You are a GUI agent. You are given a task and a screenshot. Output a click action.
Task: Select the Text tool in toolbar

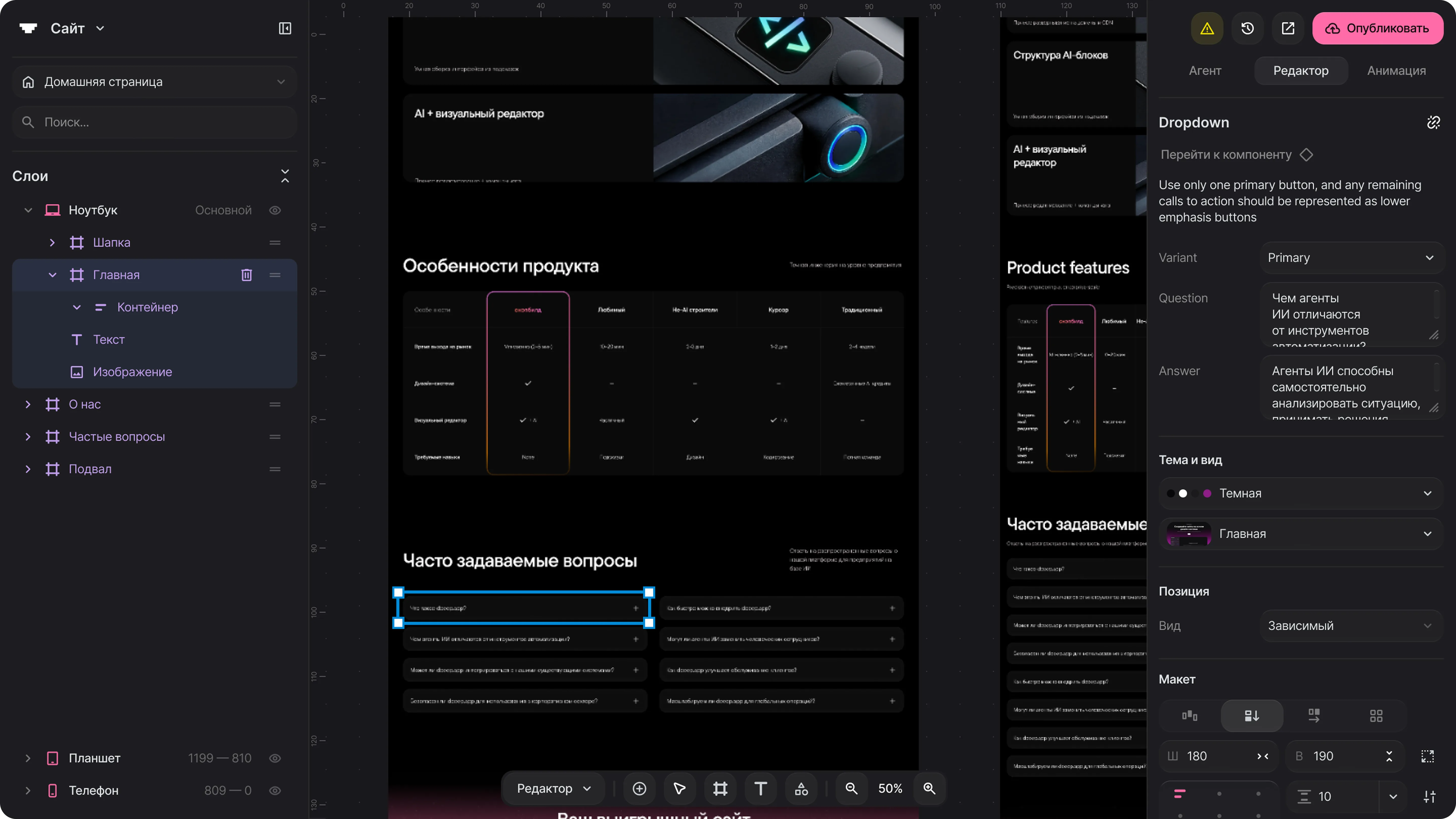(761, 788)
